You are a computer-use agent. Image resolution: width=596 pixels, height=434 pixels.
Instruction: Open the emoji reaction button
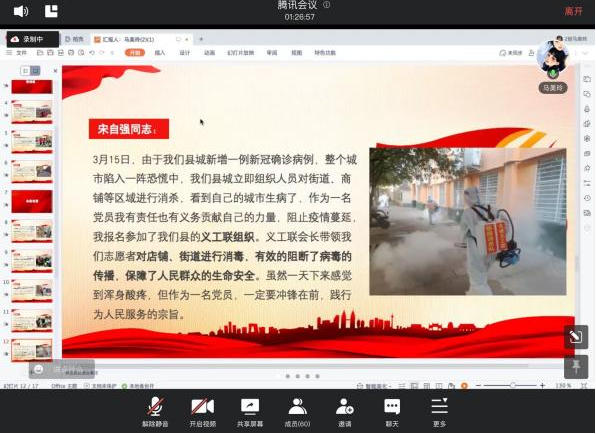pos(39,369)
